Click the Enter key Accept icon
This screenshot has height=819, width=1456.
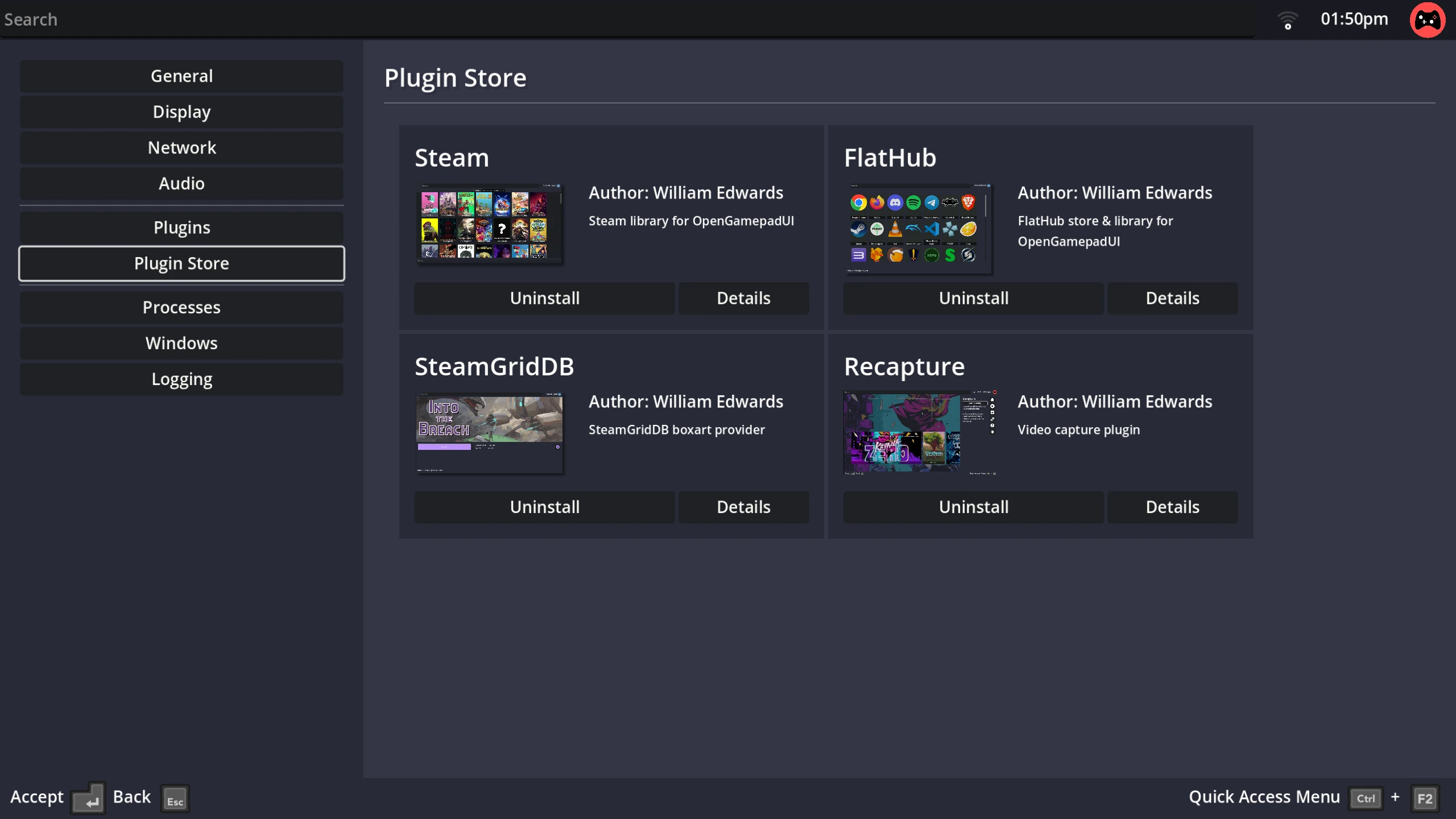pos(88,798)
